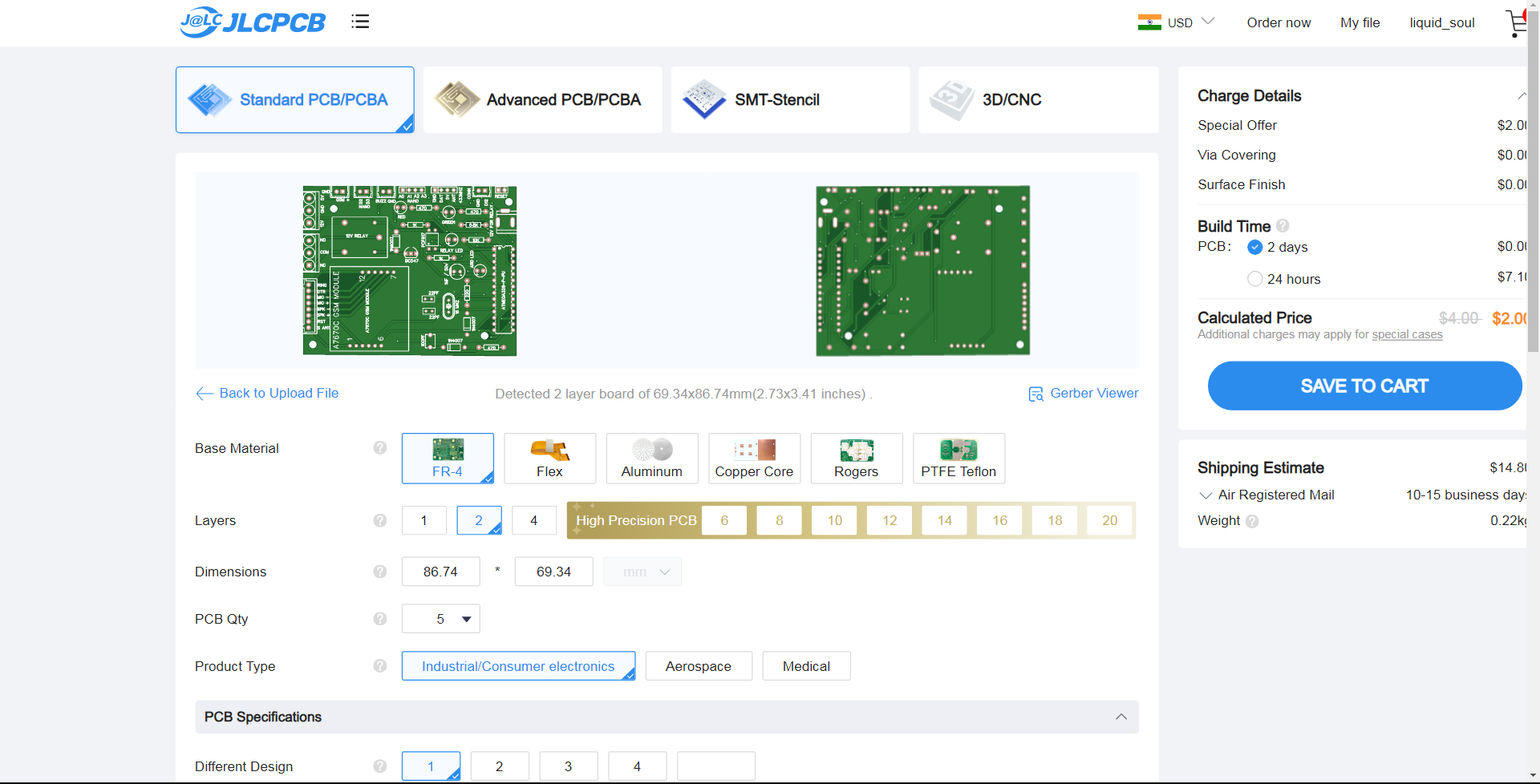Viewport: 1540px width, 784px height.
Task: Select the 2 days build time
Action: click(1255, 247)
